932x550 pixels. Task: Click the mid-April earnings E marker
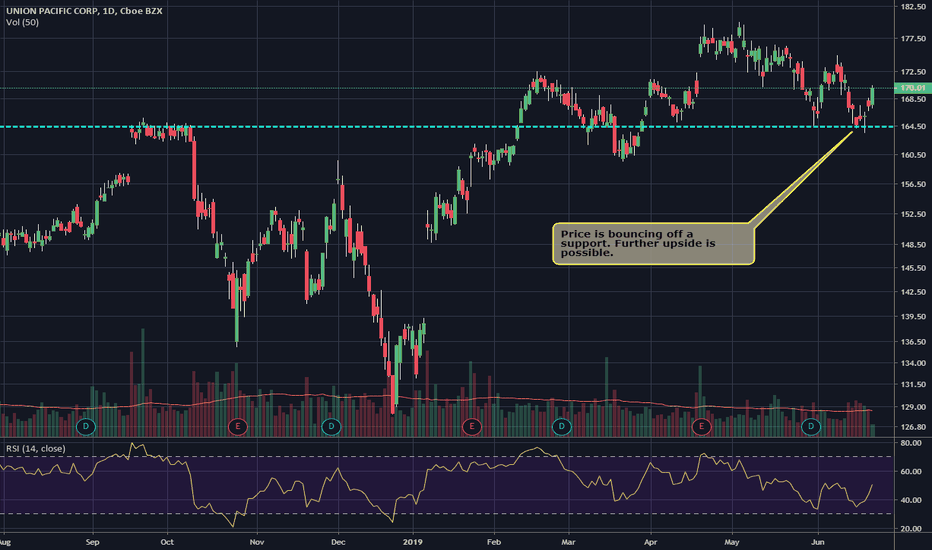[x=701, y=426]
